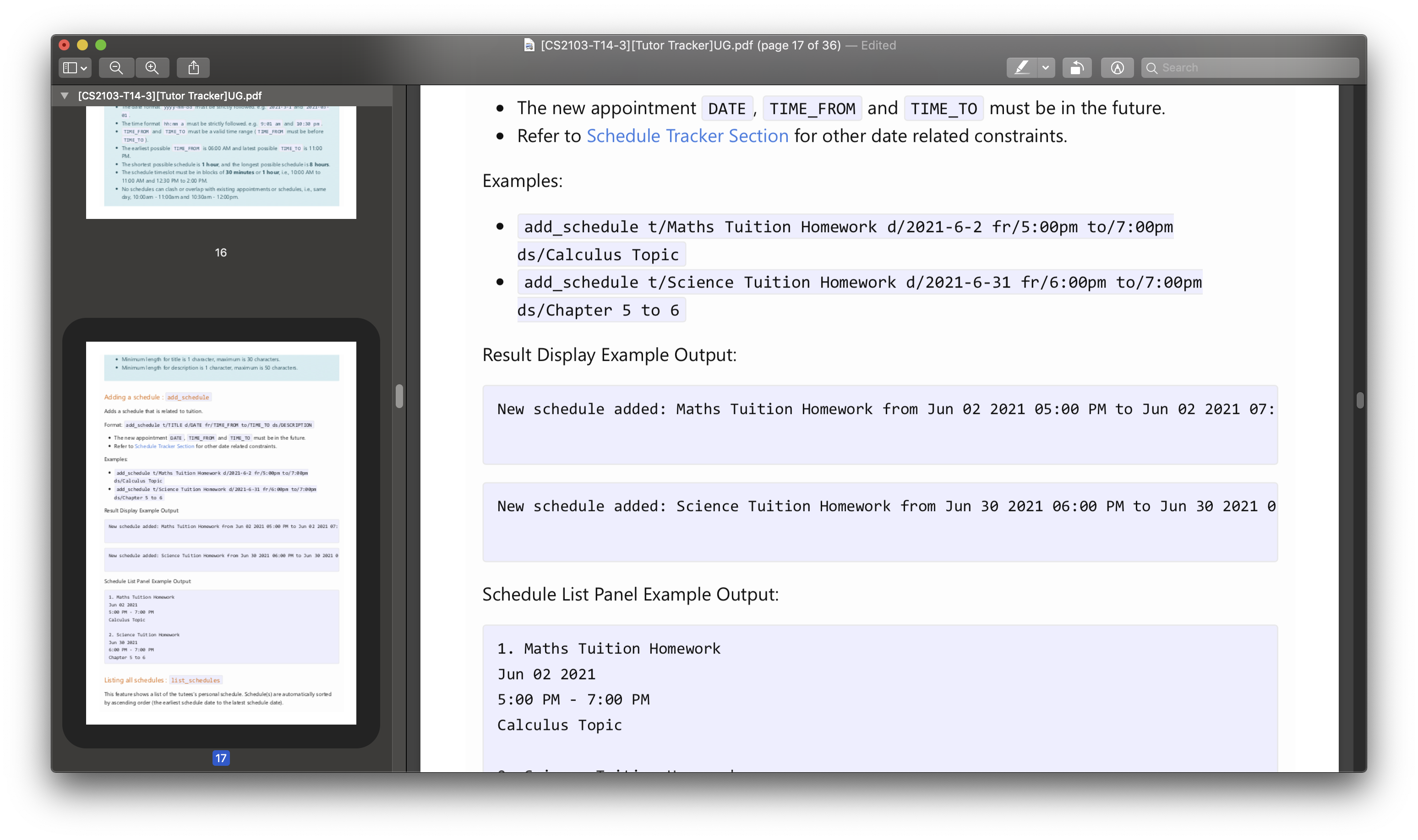The height and width of the screenshot is (840, 1418).
Task: Select the highlight pen tool icon
Action: pos(1021,68)
